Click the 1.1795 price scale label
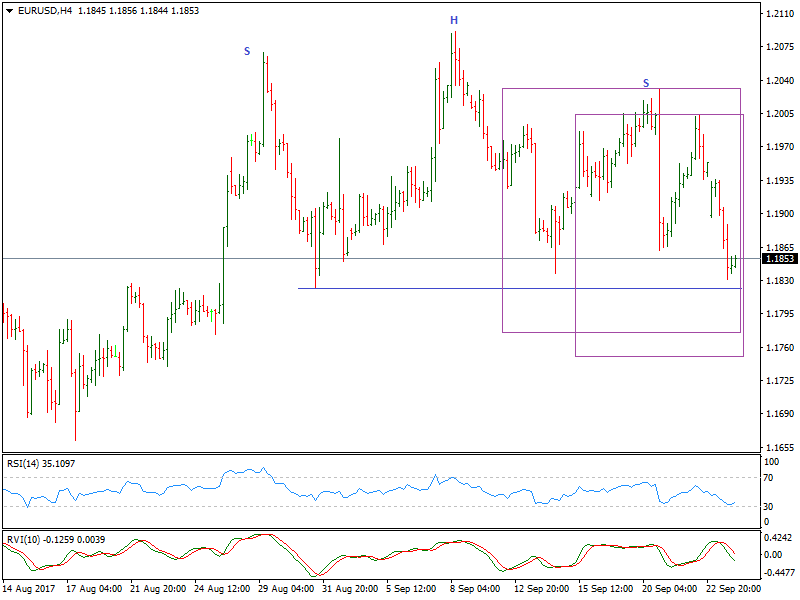 [x=780, y=314]
